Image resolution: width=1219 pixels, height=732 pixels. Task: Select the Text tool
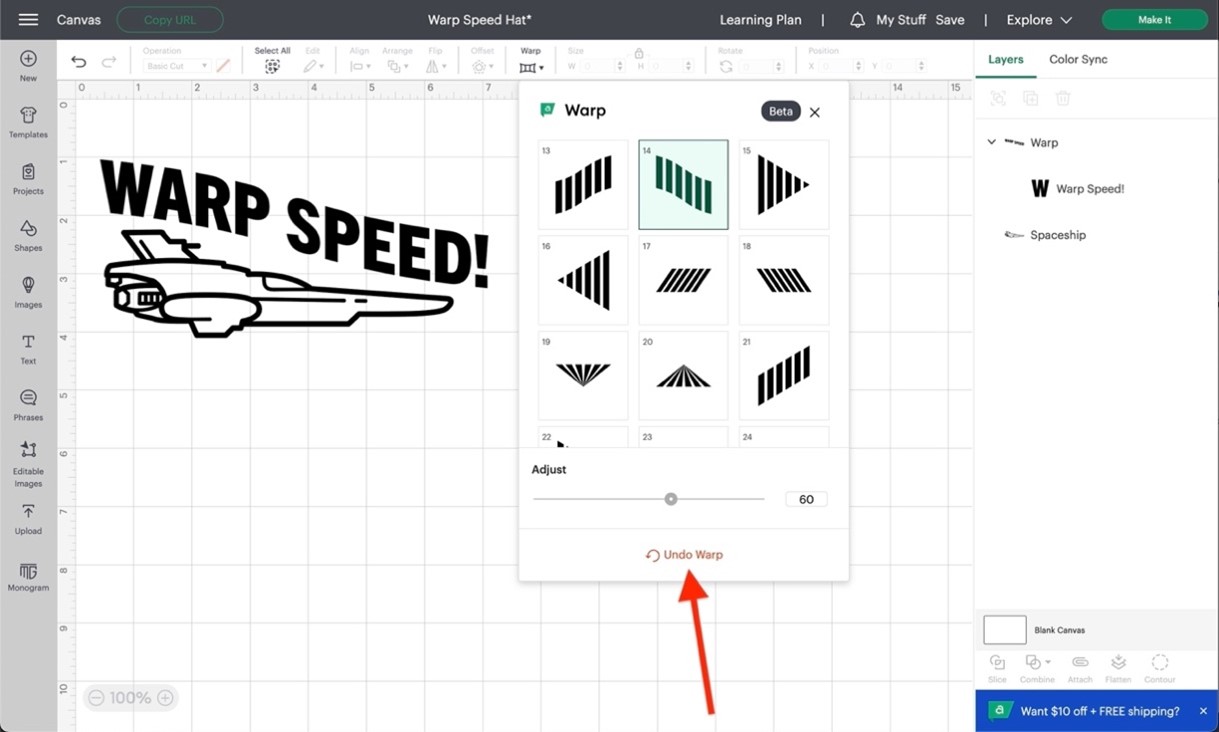coord(28,348)
